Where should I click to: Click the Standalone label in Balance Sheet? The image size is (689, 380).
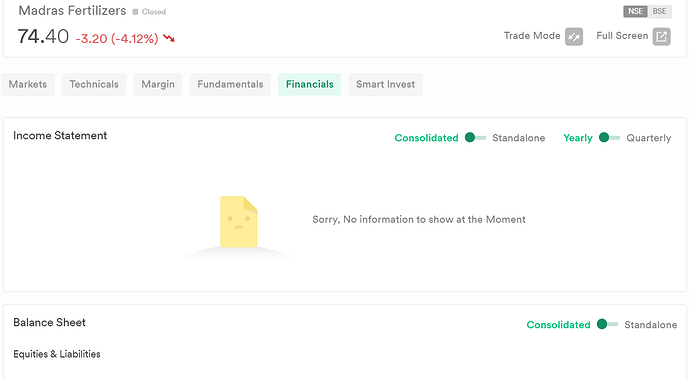click(x=650, y=325)
